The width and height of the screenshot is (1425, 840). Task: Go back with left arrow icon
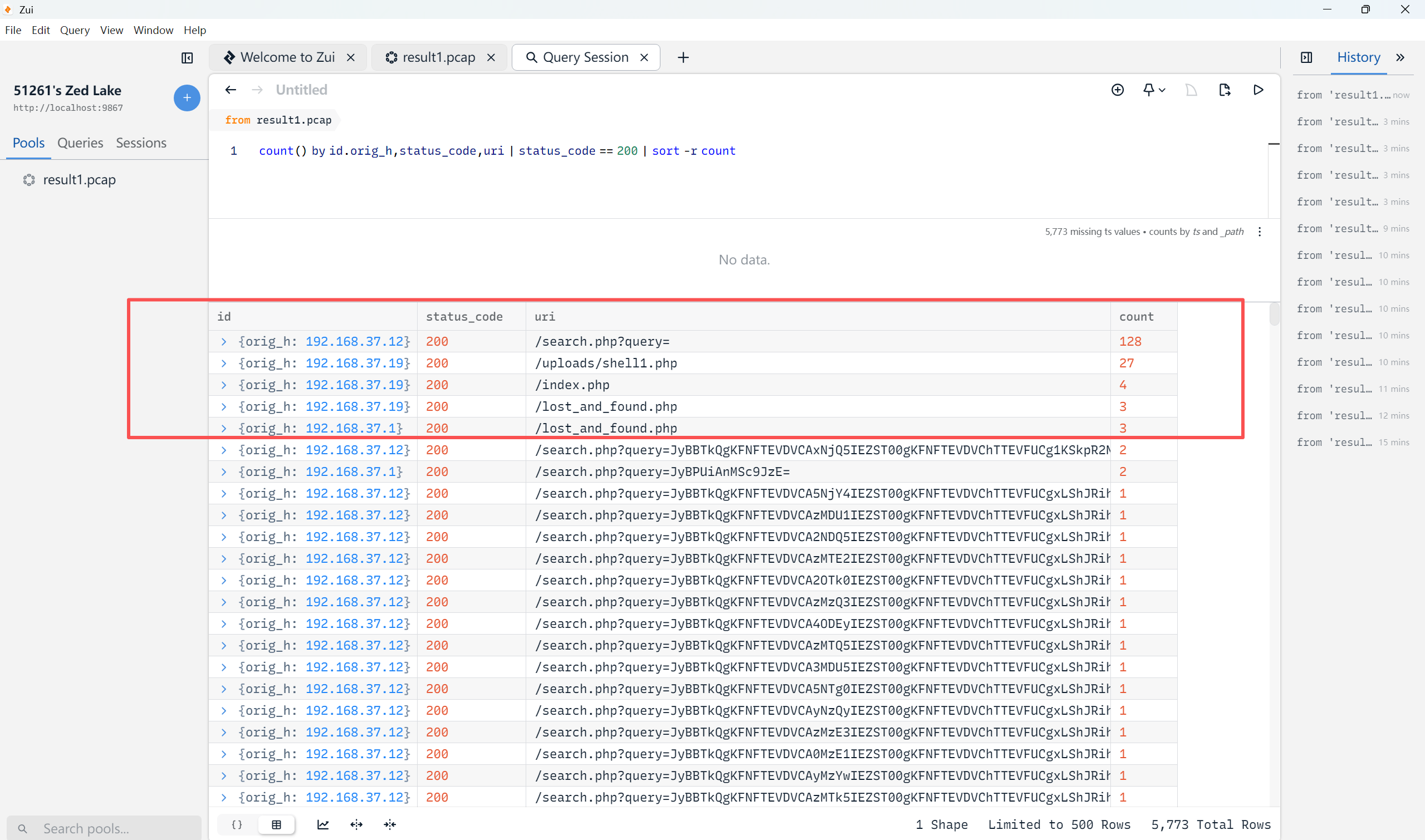tap(231, 90)
